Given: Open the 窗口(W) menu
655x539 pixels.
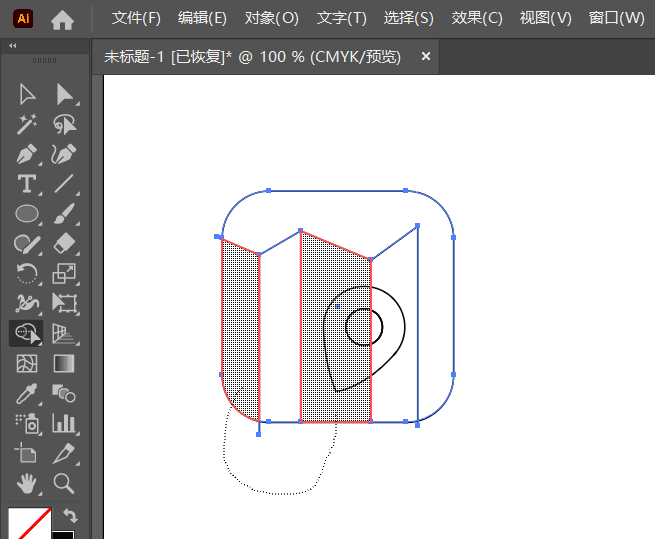Looking at the screenshot, I should (617, 18).
